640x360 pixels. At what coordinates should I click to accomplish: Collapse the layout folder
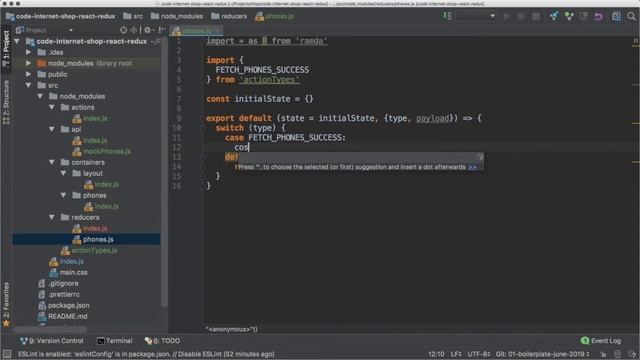64,173
